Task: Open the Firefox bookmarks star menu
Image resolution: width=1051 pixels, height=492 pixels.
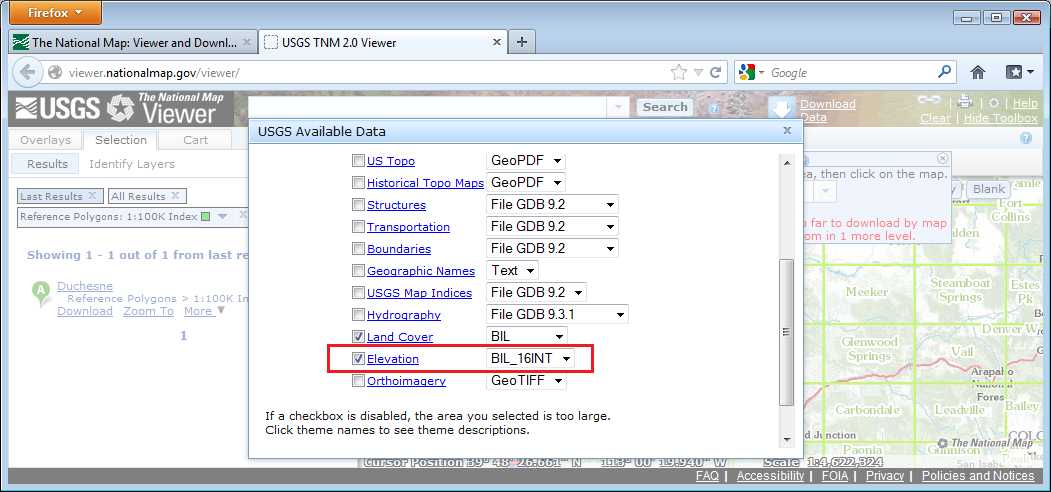Action: pyautogui.click(x=1019, y=72)
